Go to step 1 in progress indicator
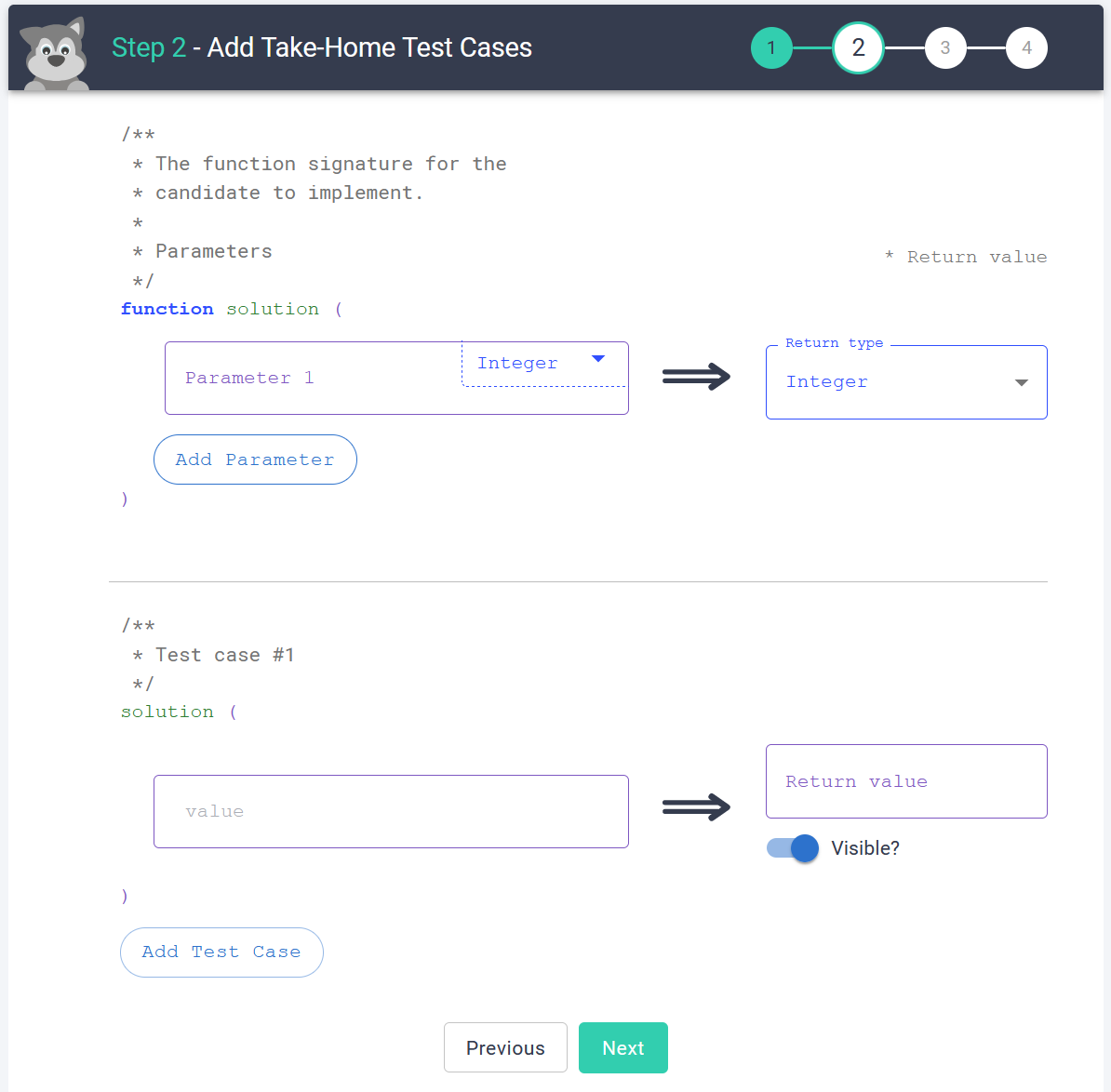 (771, 48)
